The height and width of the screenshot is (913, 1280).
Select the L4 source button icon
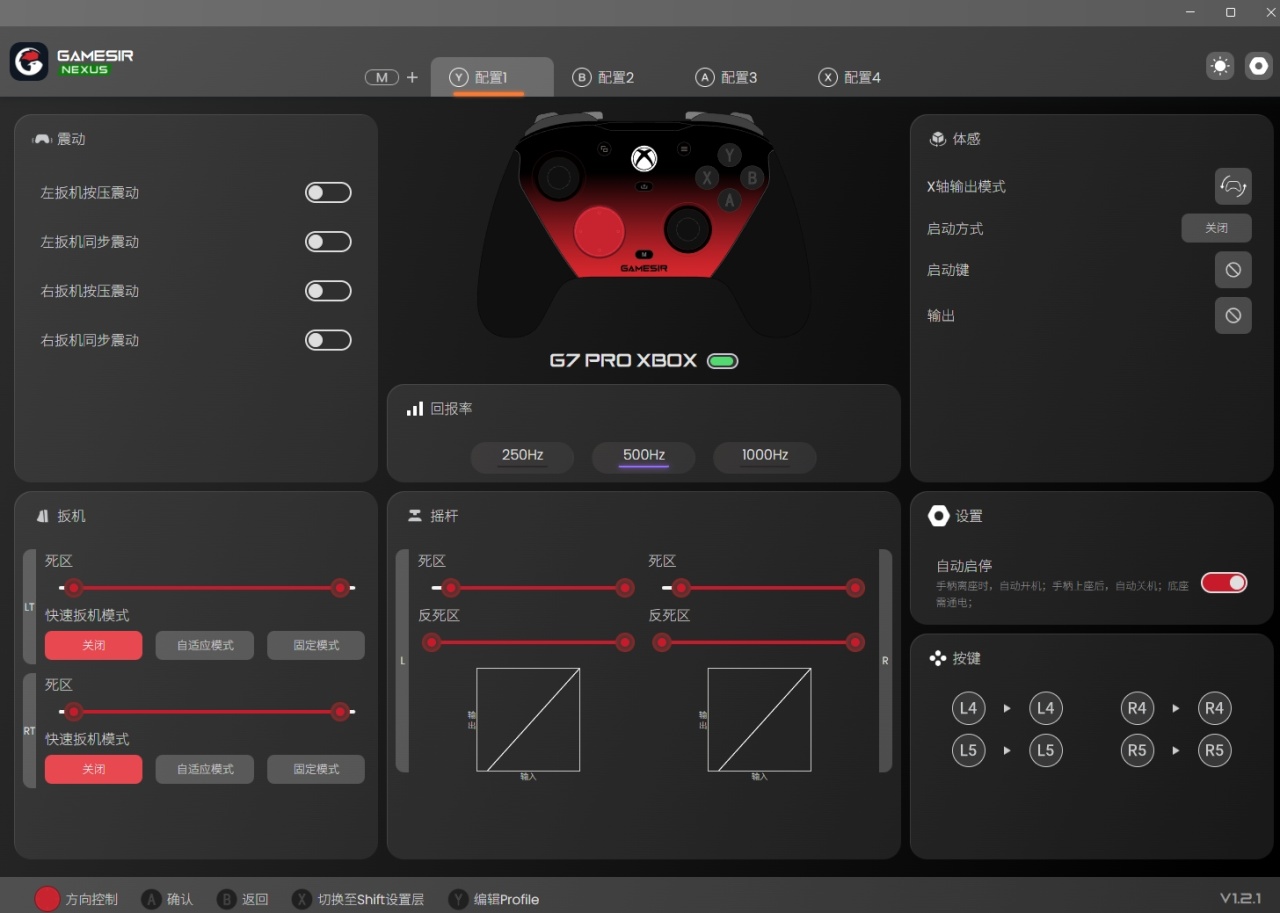coord(968,708)
